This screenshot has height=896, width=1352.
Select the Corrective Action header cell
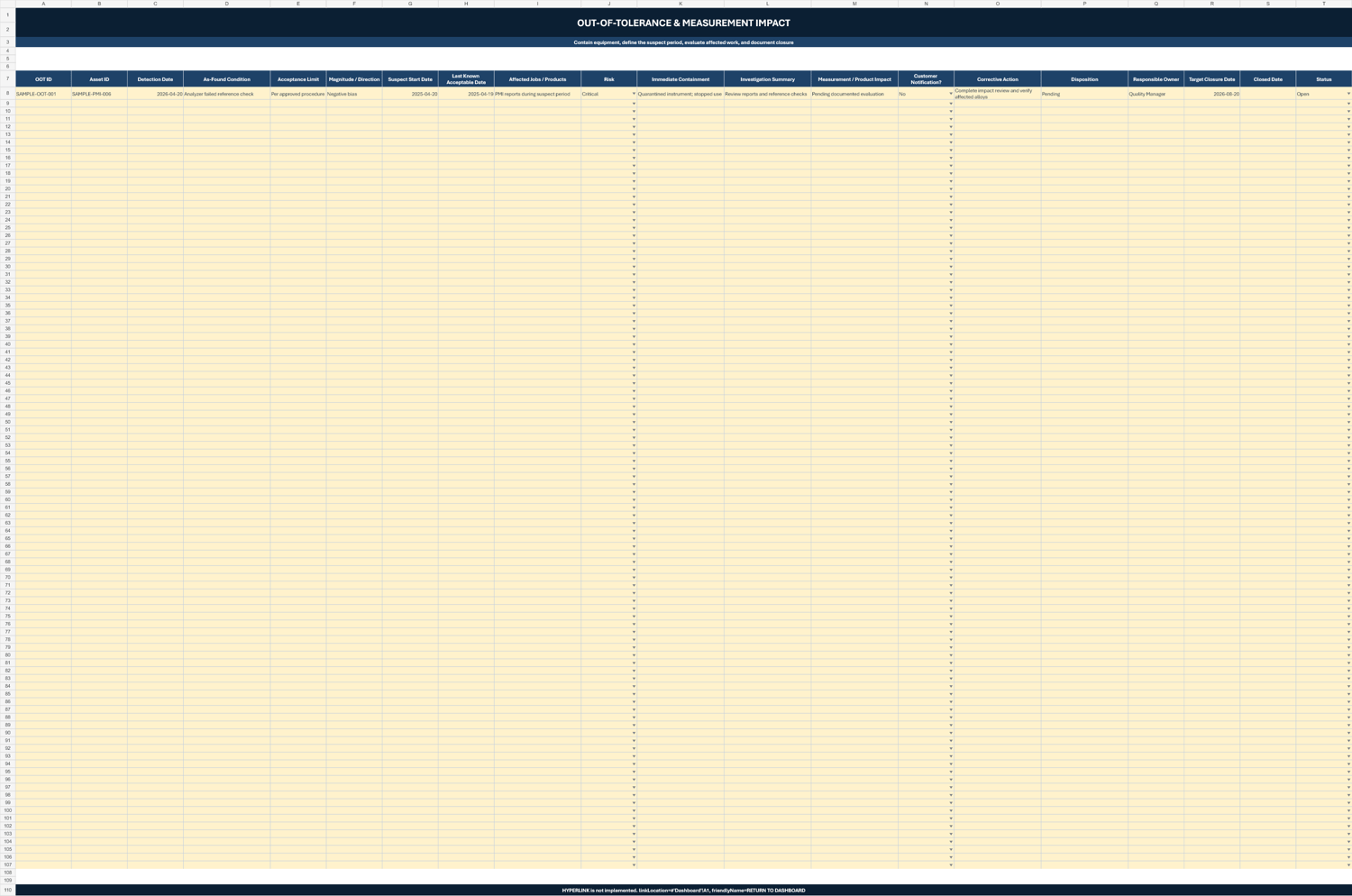997,79
